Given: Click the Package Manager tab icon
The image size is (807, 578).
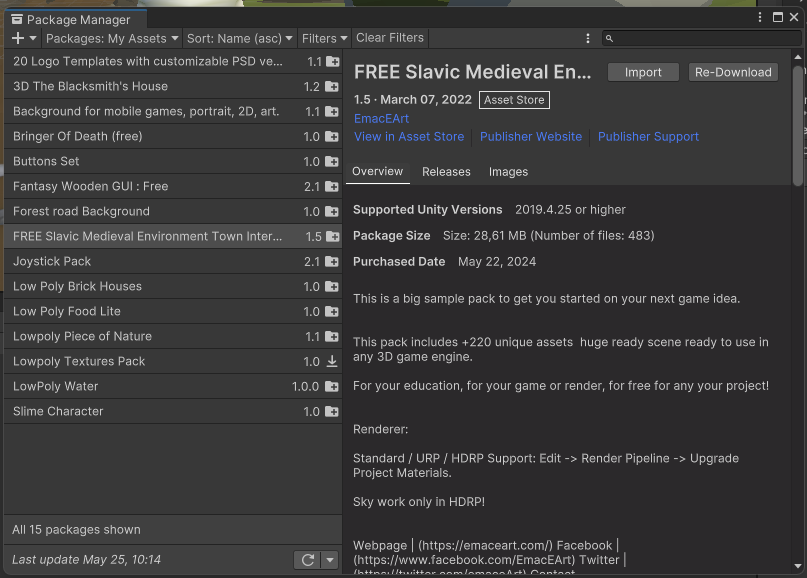Looking at the screenshot, I should pos(17,20).
